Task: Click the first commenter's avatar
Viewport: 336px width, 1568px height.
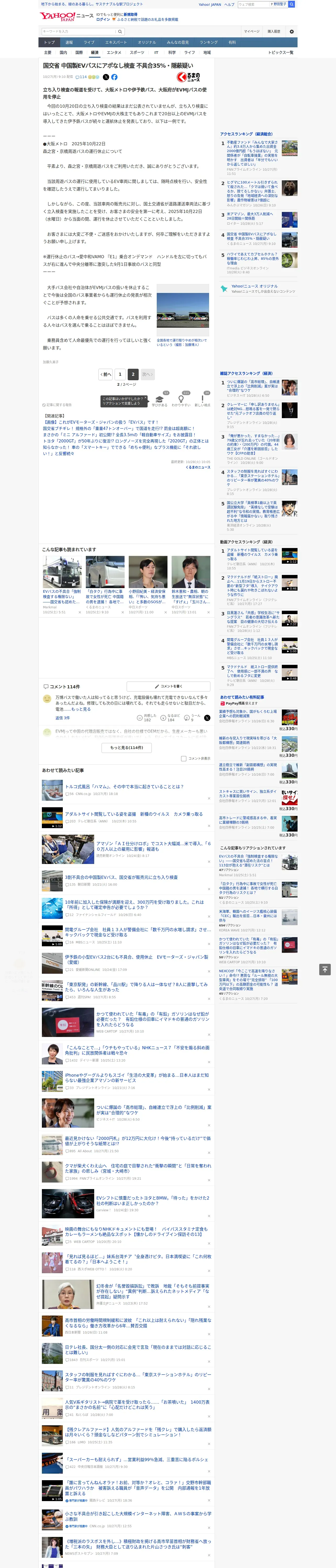Action: pyautogui.click(x=47, y=699)
